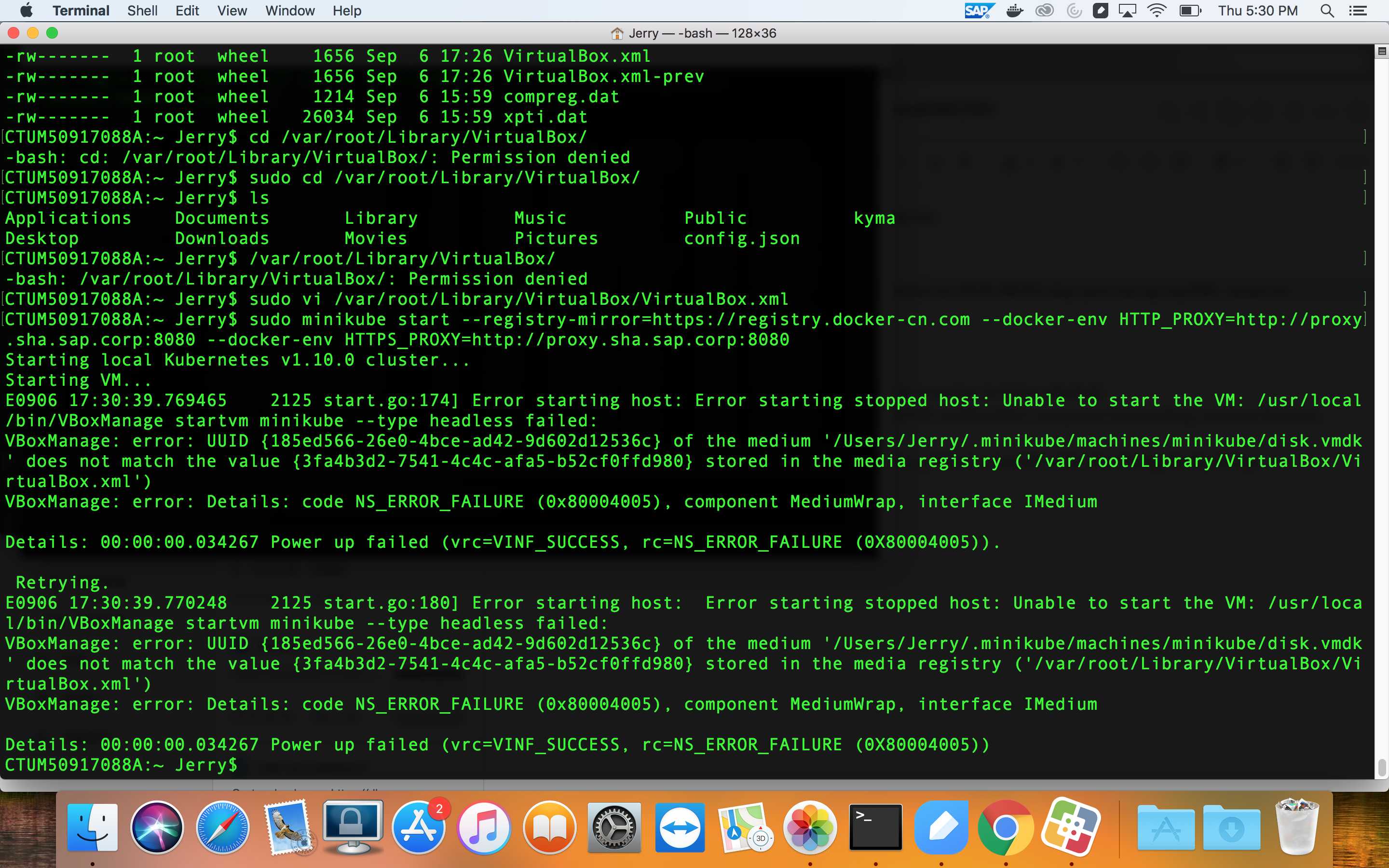Open Notification Center list icon

[x=1358, y=10]
